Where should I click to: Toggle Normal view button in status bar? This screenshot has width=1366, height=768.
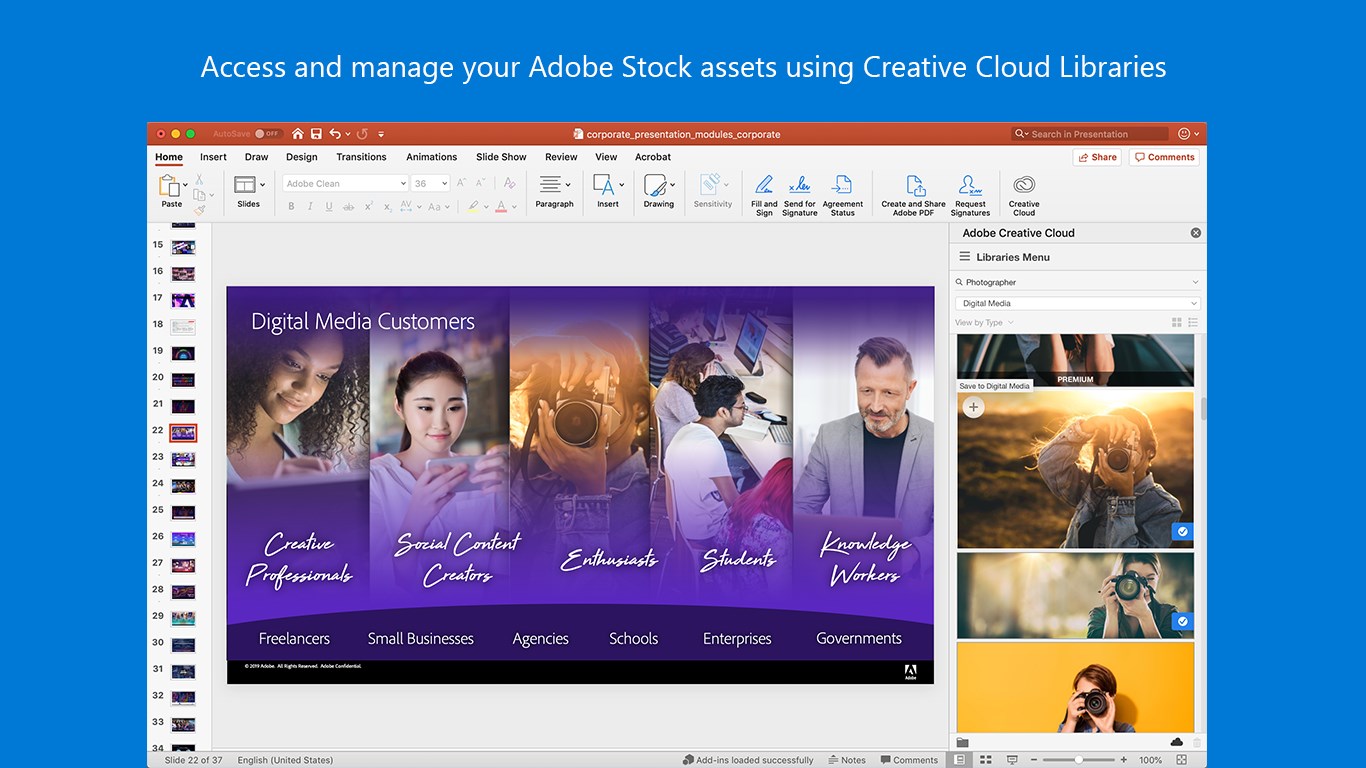pos(960,760)
